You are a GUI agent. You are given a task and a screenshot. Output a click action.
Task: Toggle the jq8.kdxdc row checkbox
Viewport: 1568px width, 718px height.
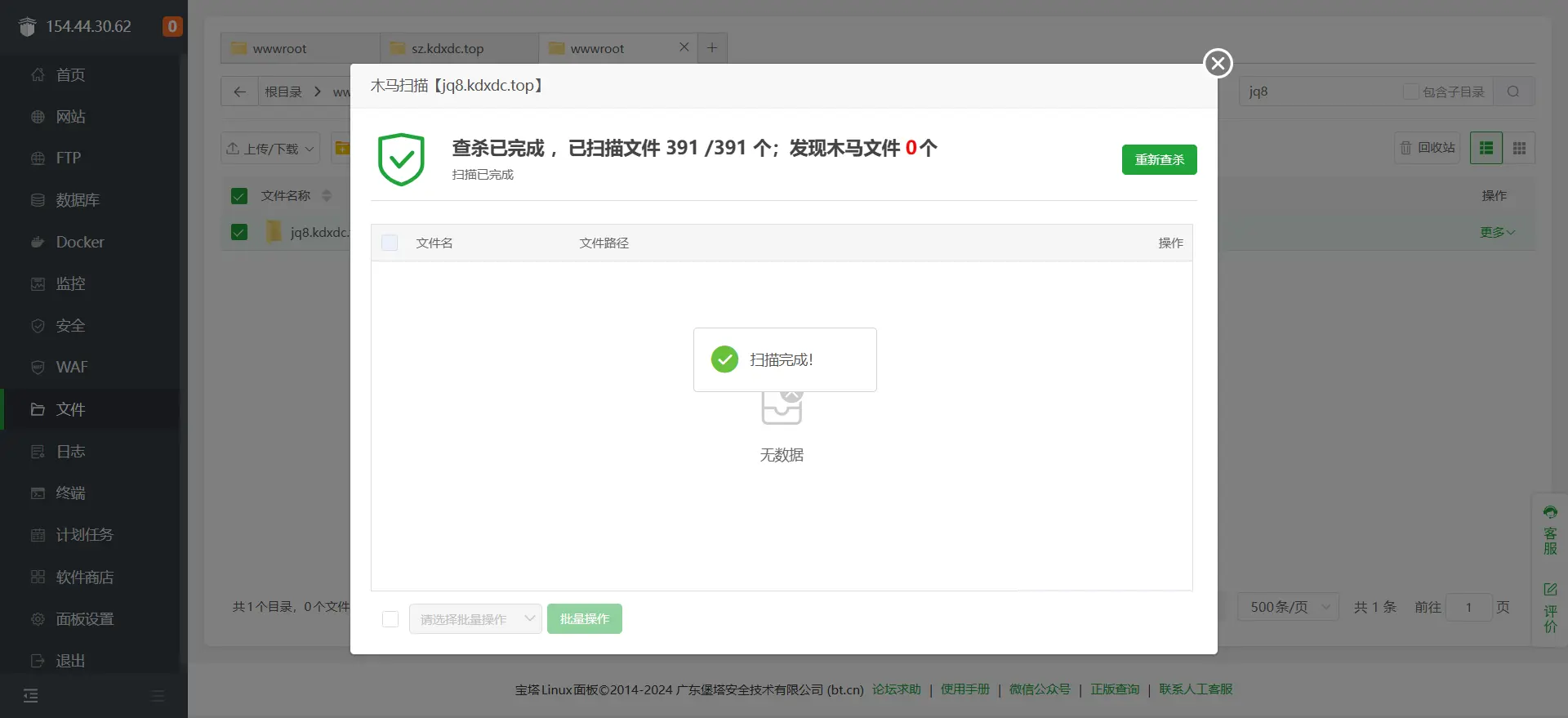click(x=239, y=232)
